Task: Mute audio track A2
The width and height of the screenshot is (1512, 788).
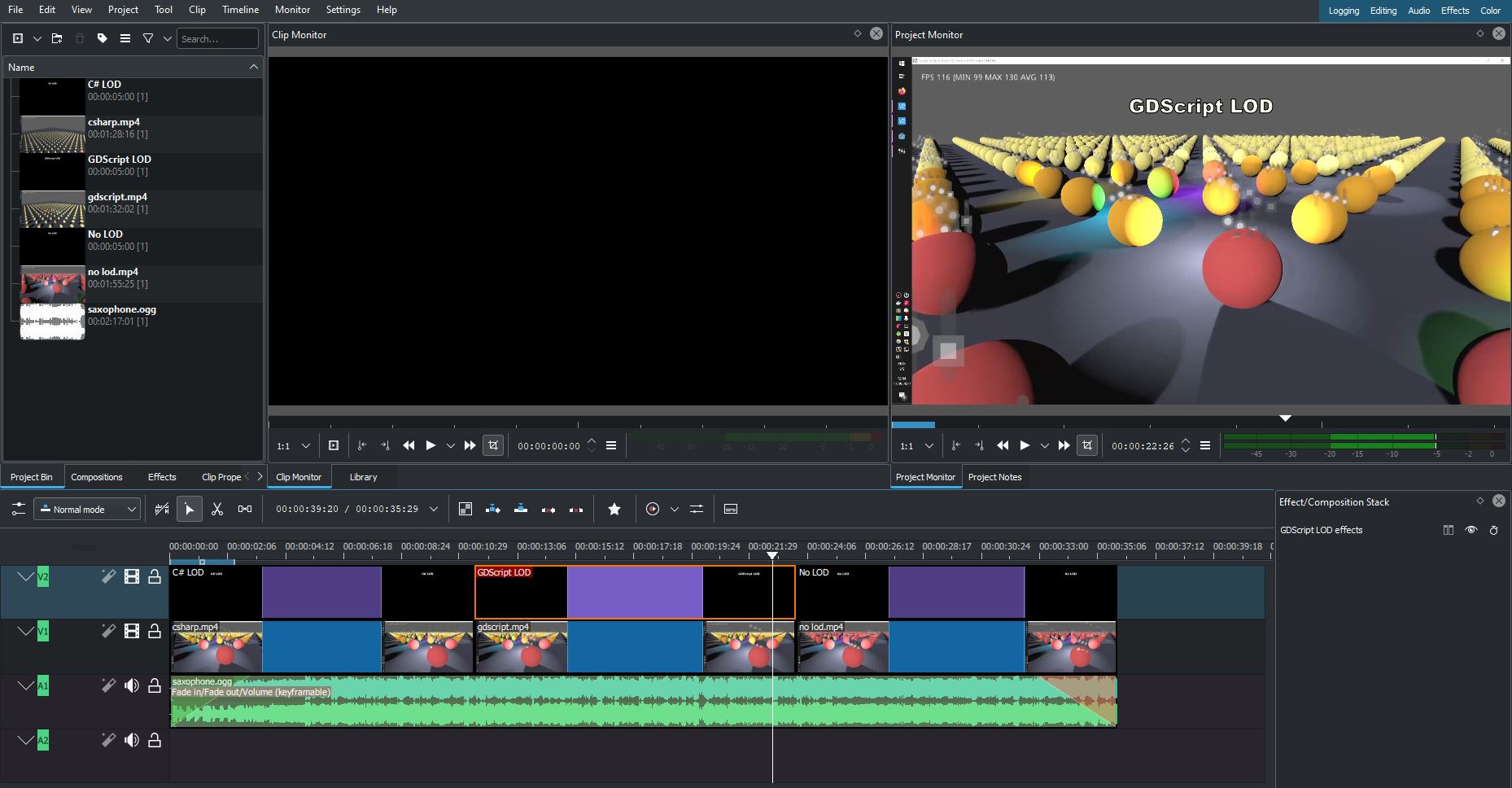Action: coord(131,740)
